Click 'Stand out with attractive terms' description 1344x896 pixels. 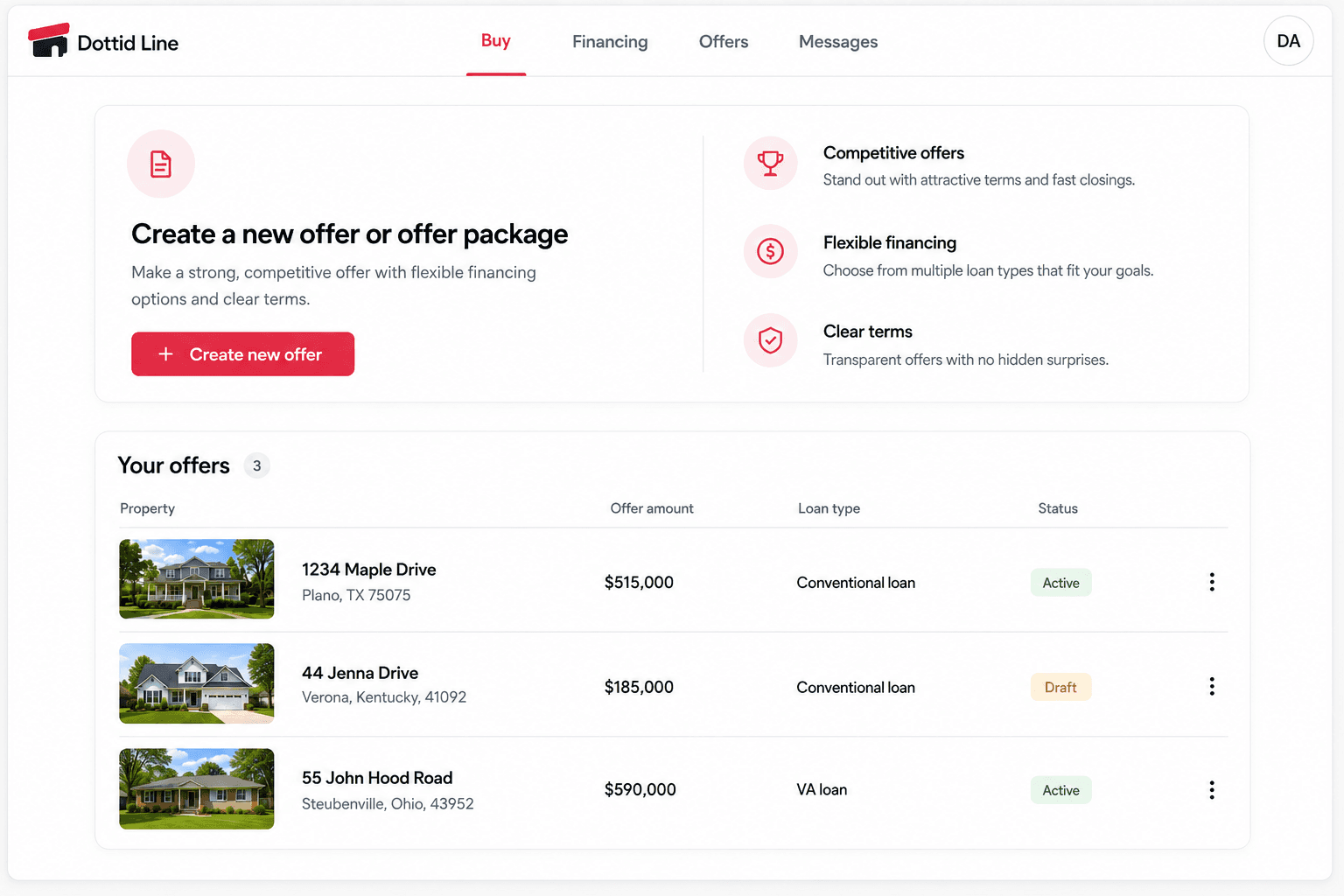(979, 180)
